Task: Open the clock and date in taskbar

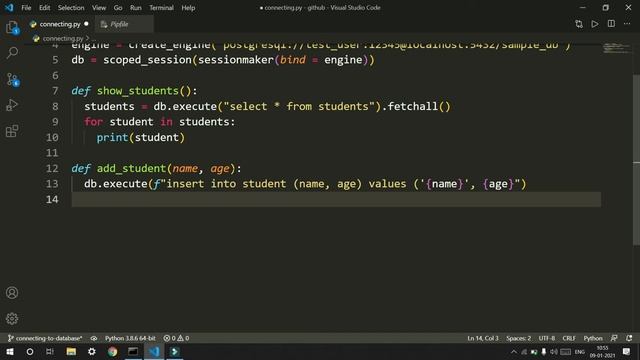Action: (x=603, y=351)
